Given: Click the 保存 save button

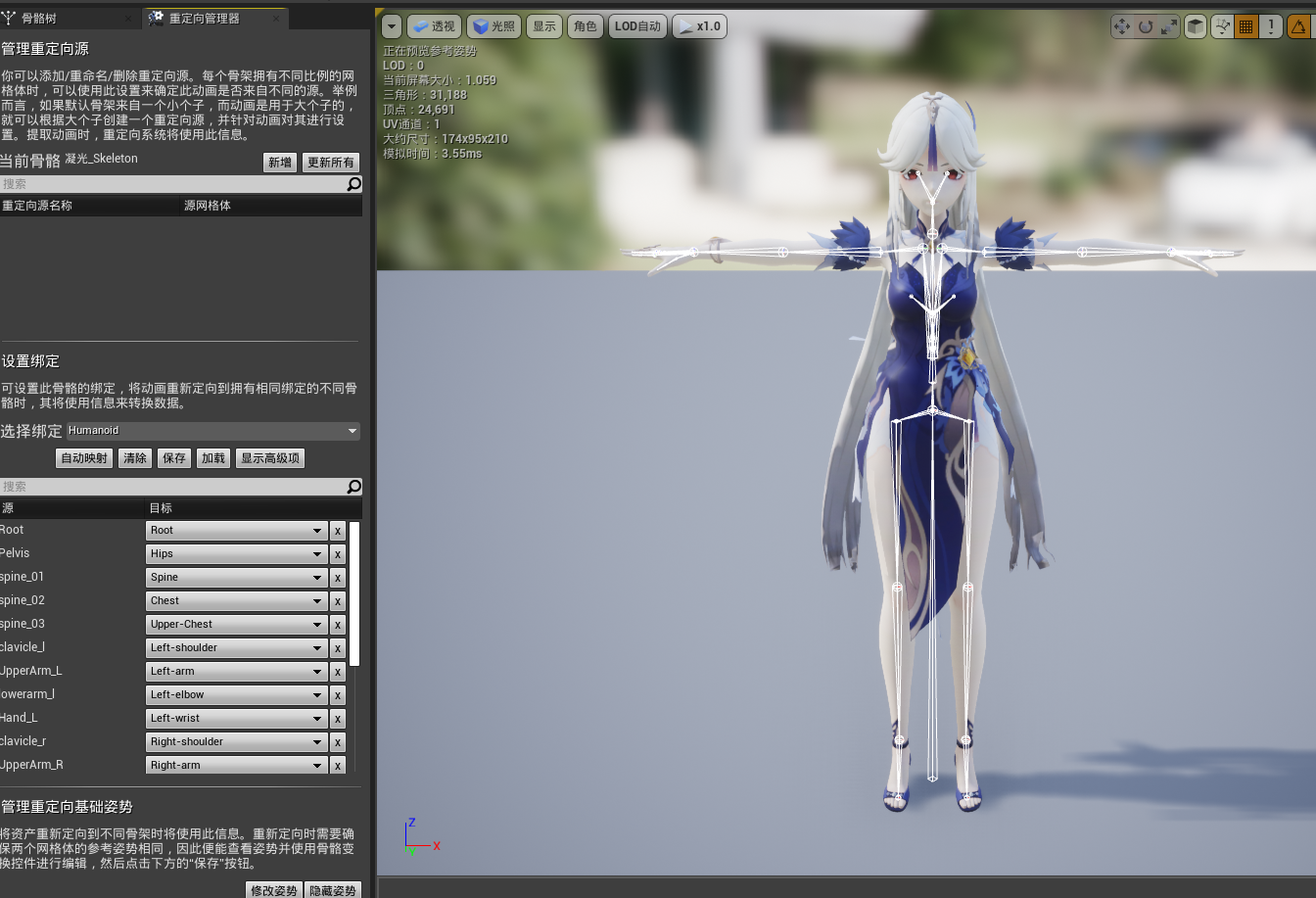Looking at the screenshot, I should pyautogui.click(x=174, y=458).
